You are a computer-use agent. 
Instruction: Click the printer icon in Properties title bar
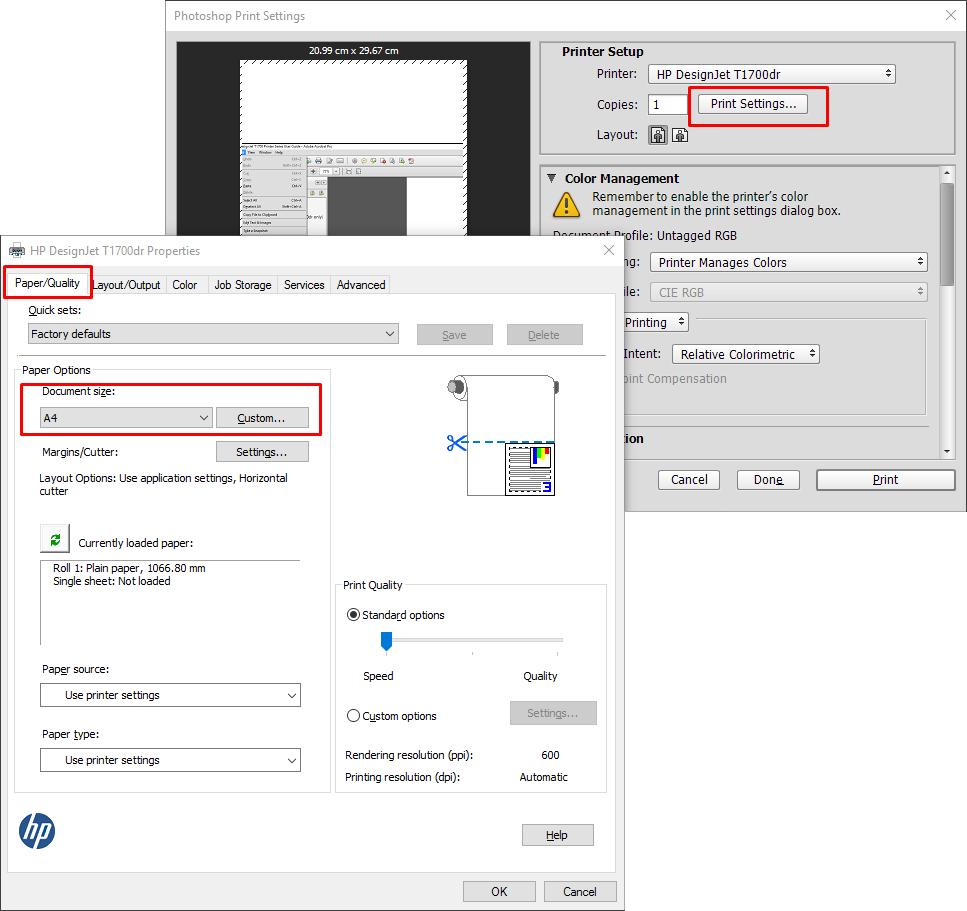pos(17,251)
